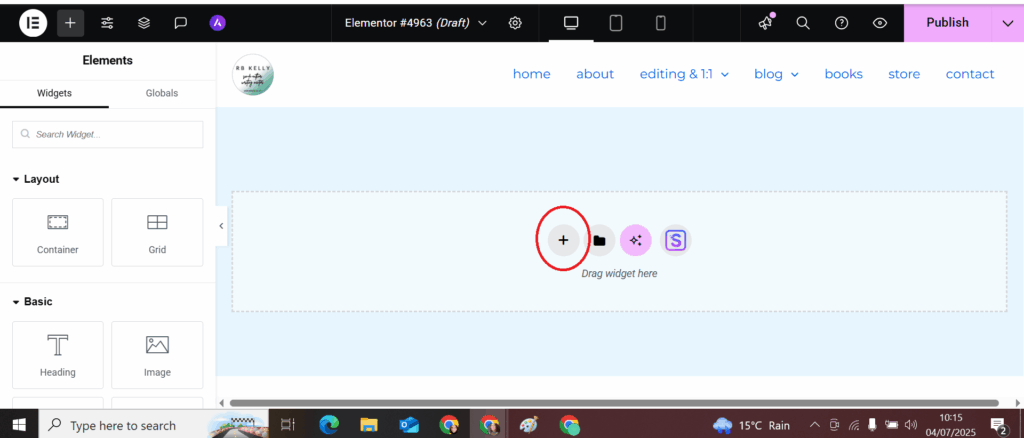The image size is (1024, 438).
Task: Select the Heading widget
Action: [x=57, y=355]
